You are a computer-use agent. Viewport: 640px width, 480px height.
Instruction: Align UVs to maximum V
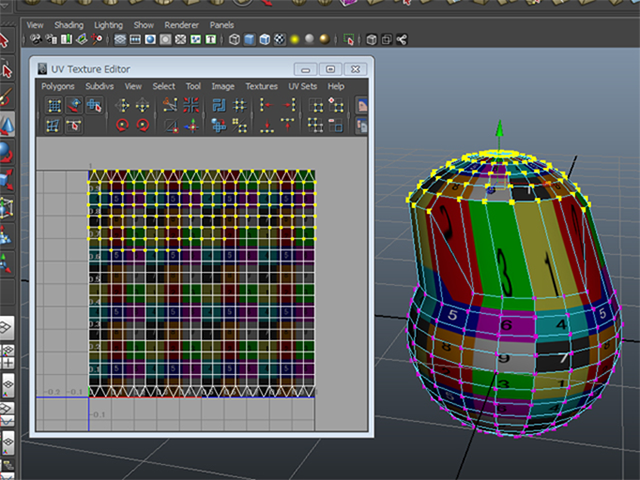(288, 124)
